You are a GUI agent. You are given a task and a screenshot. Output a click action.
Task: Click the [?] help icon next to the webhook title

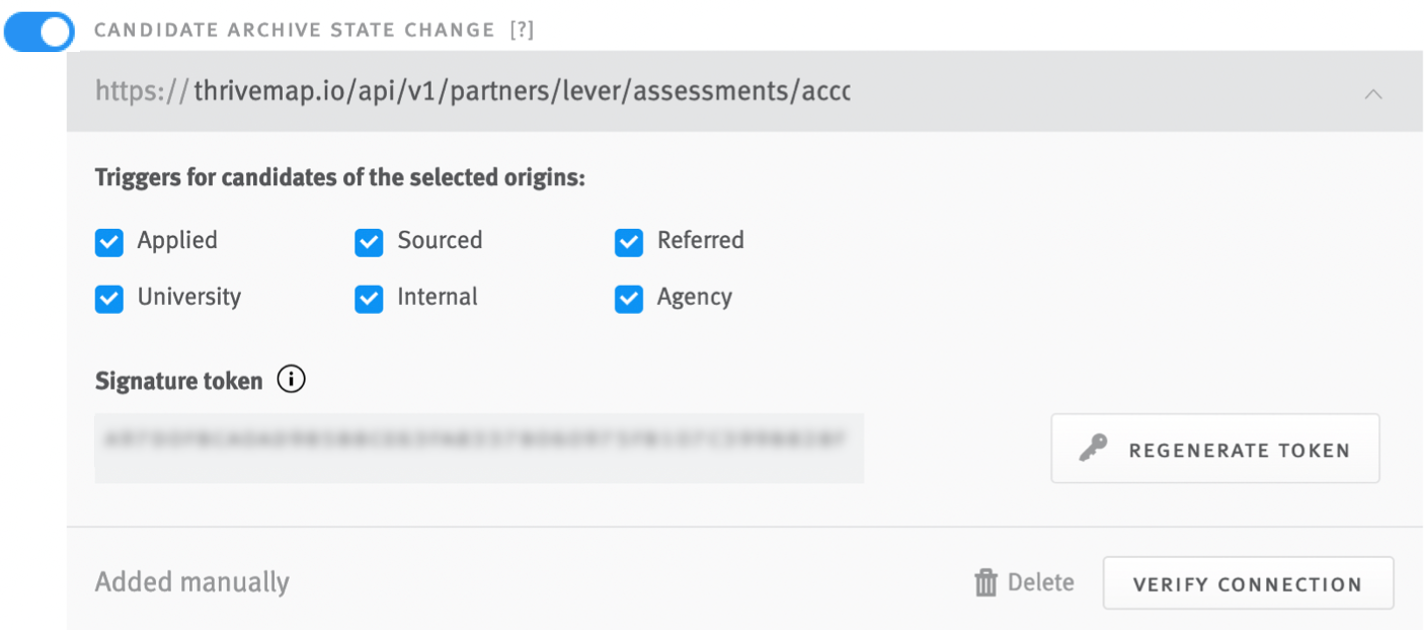[524, 30]
